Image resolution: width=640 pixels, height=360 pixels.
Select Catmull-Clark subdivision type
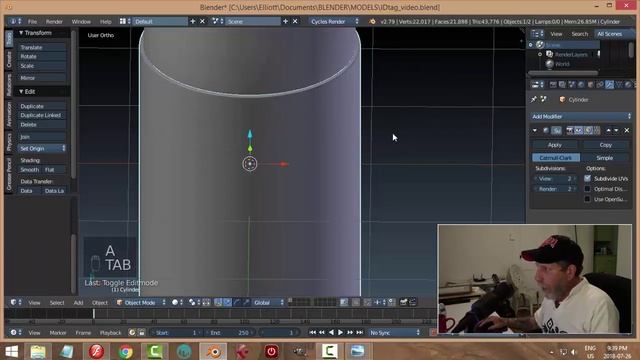point(556,158)
